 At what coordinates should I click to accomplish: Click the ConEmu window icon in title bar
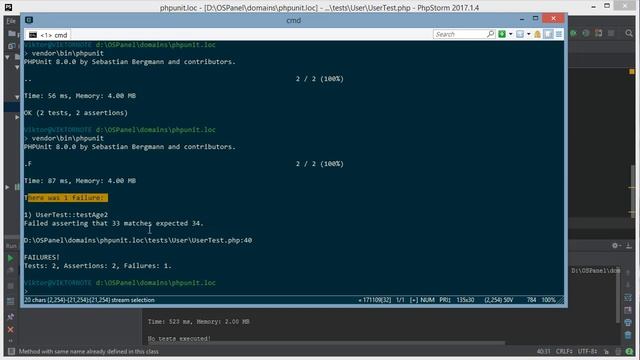29,20
